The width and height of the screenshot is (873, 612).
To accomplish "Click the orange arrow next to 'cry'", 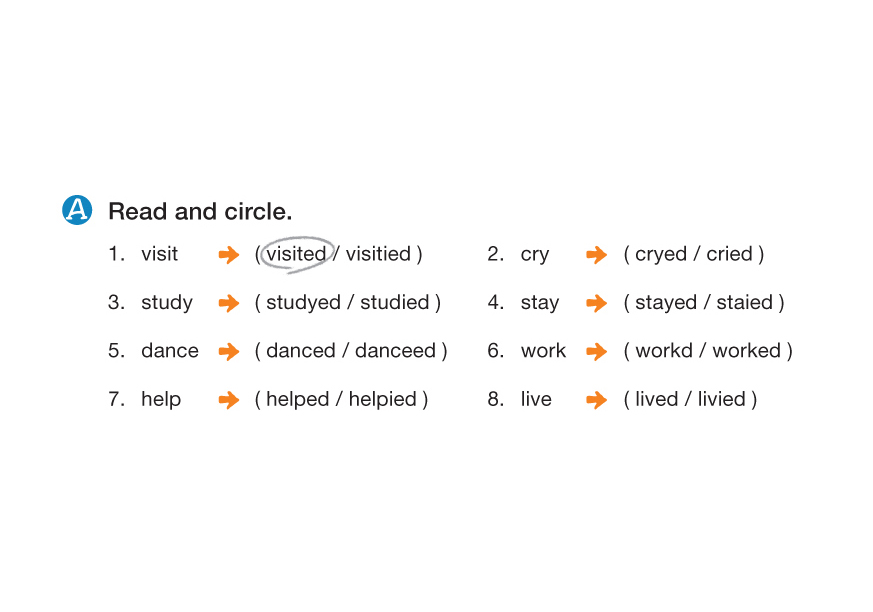I will tap(597, 255).
